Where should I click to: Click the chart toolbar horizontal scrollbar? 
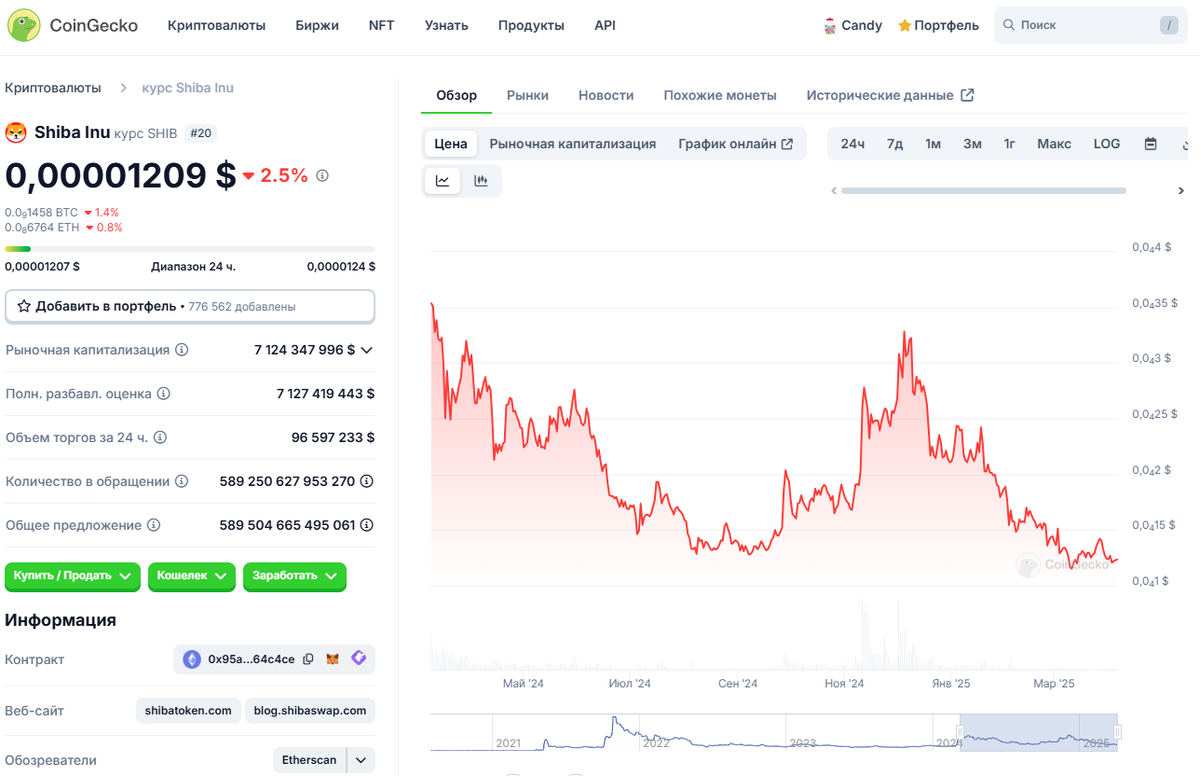[x=983, y=190]
